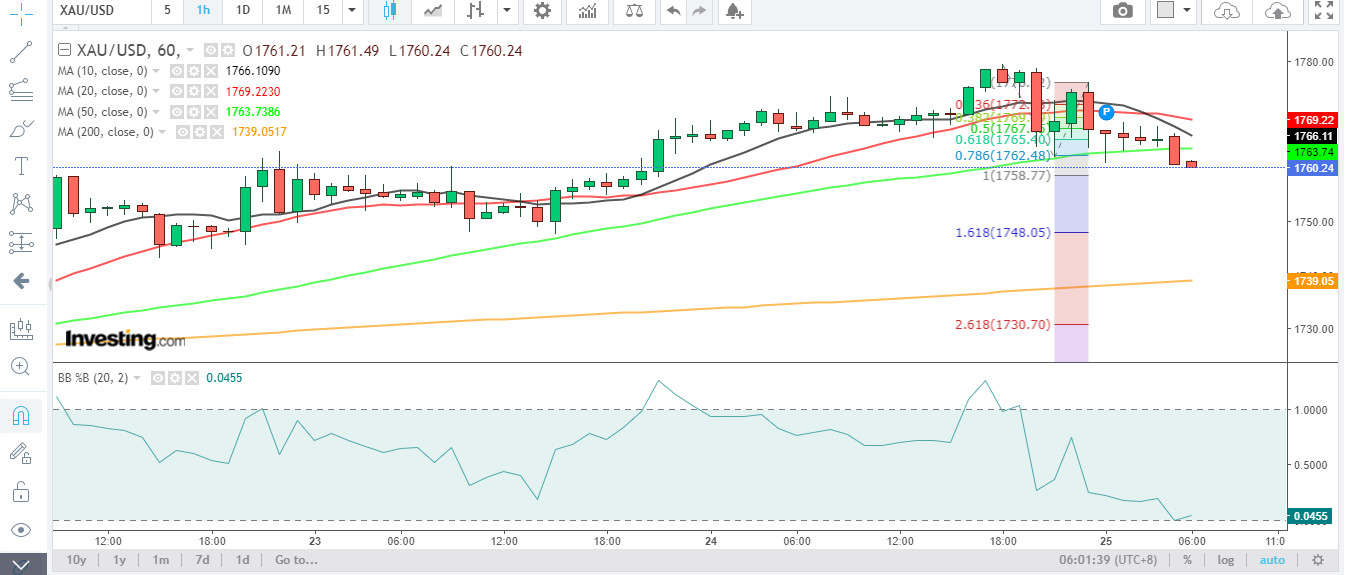The width and height of the screenshot is (1361, 575).
Task: Take a chart snapshot with the camera icon
Action: pos(1123,11)
